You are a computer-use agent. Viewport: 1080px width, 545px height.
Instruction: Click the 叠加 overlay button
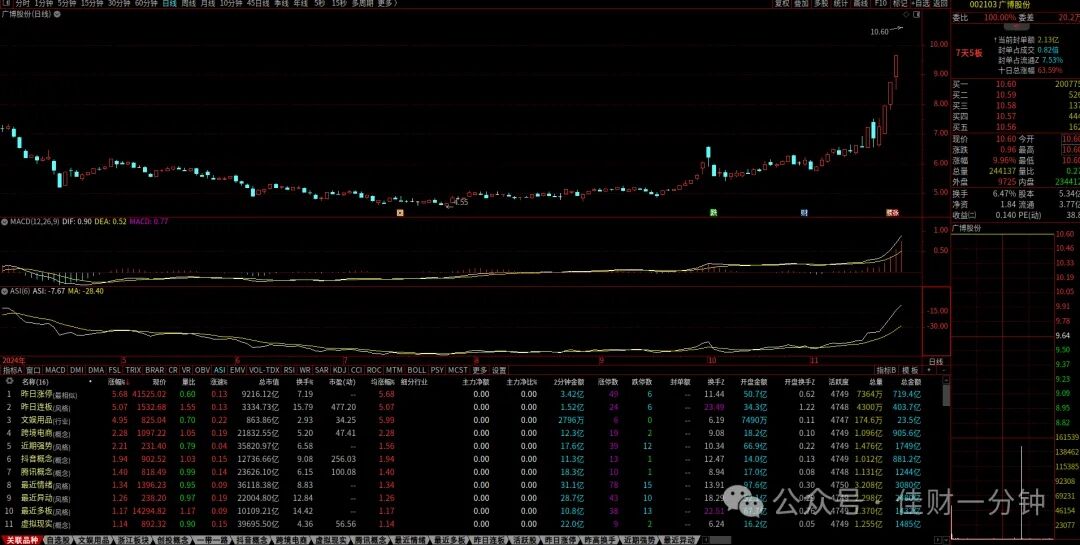tap(801, 3)
